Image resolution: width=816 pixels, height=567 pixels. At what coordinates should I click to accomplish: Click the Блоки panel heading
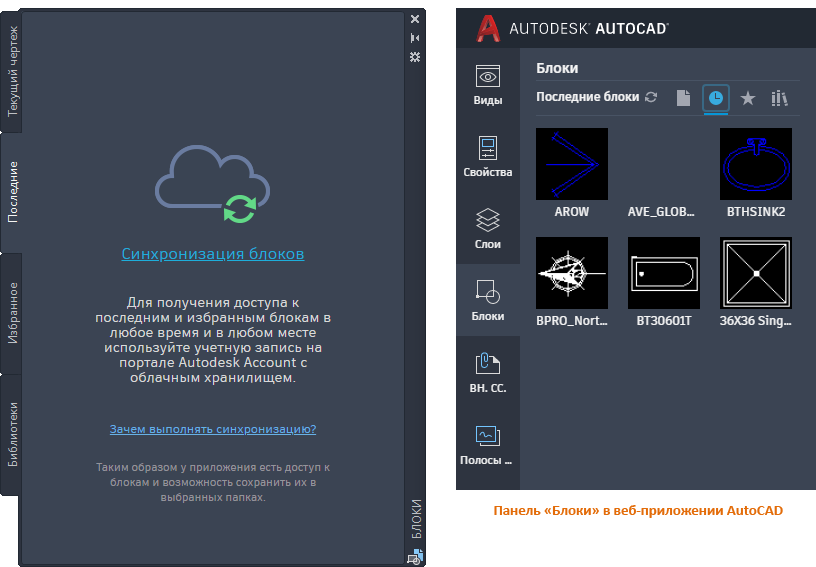pos(557,68)
